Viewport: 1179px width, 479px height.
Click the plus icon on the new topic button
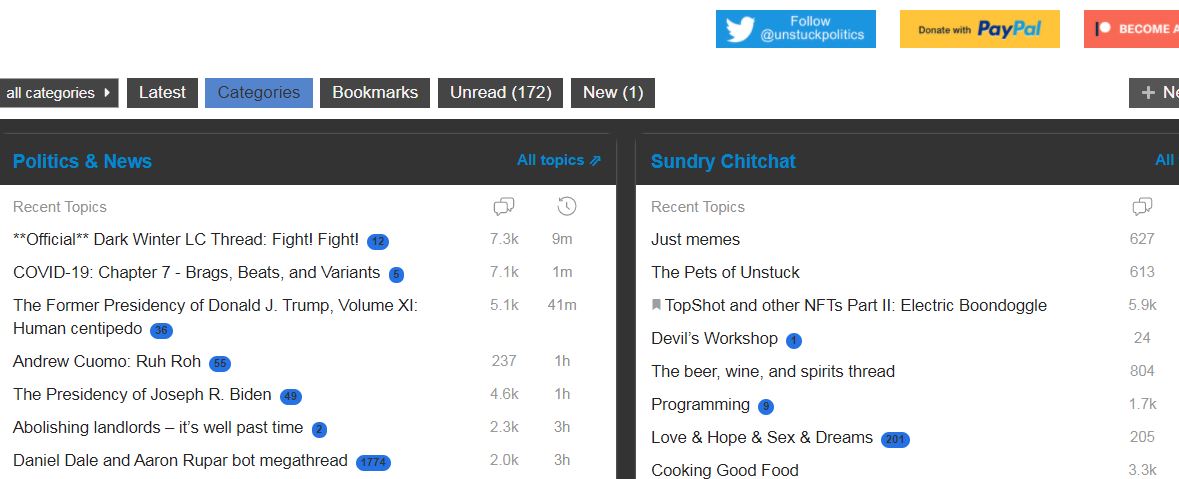pyautogui.click(x=1147, y=93)
